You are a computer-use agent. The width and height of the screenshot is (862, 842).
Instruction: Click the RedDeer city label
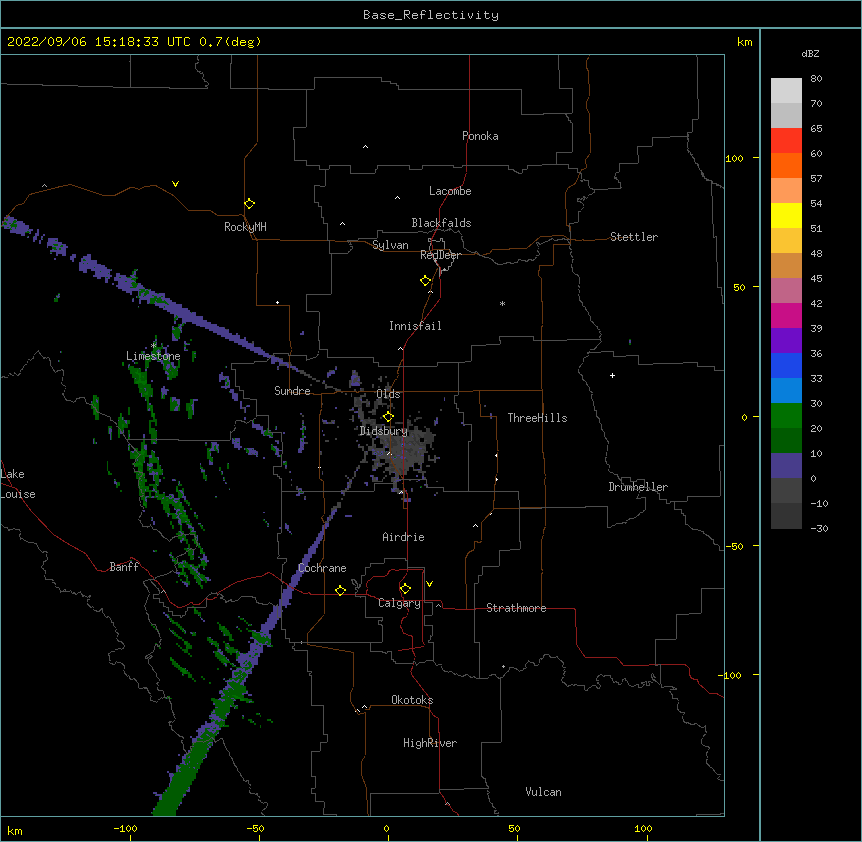tap(440, 255)
